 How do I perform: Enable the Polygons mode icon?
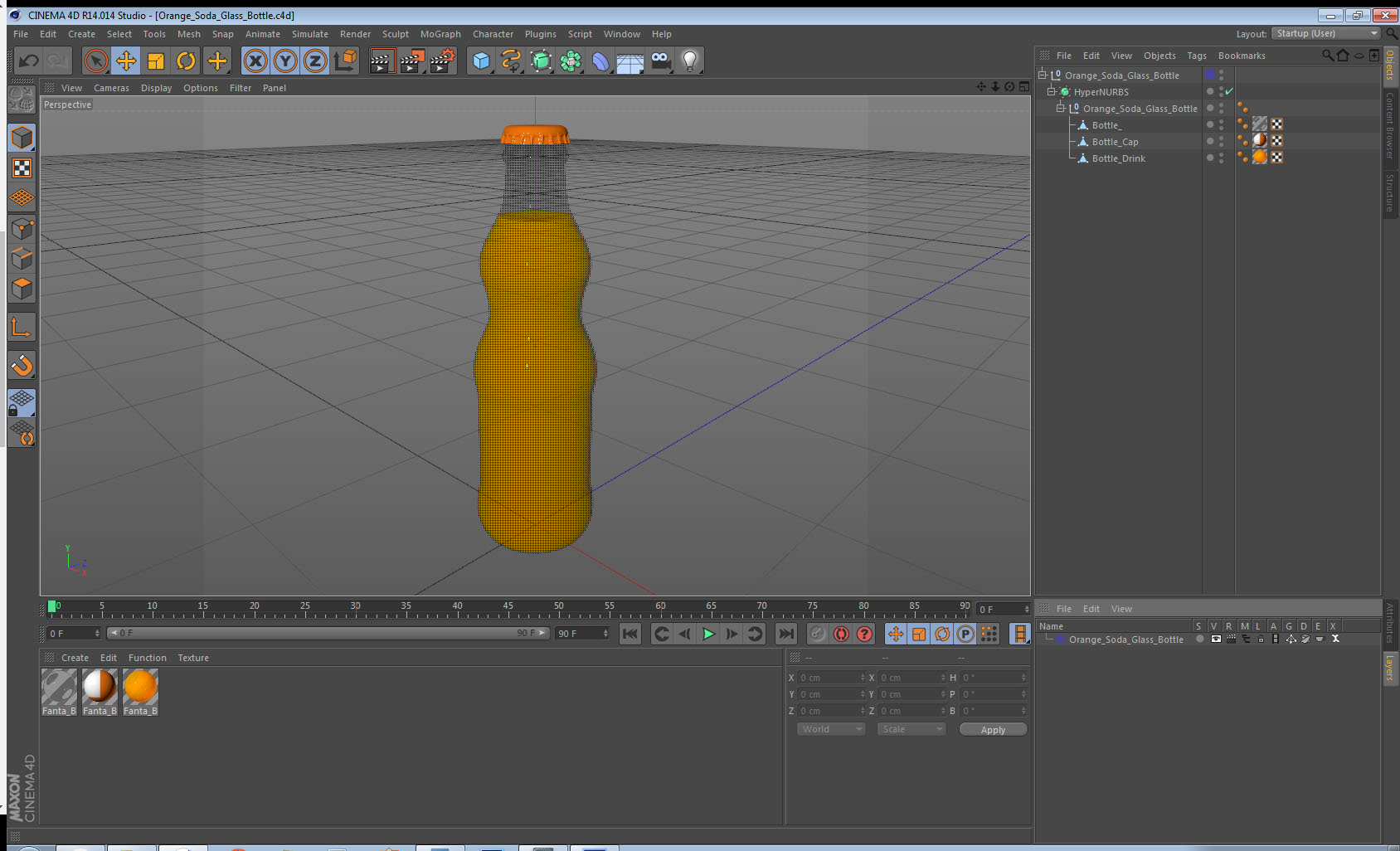[x=22, y=288]
